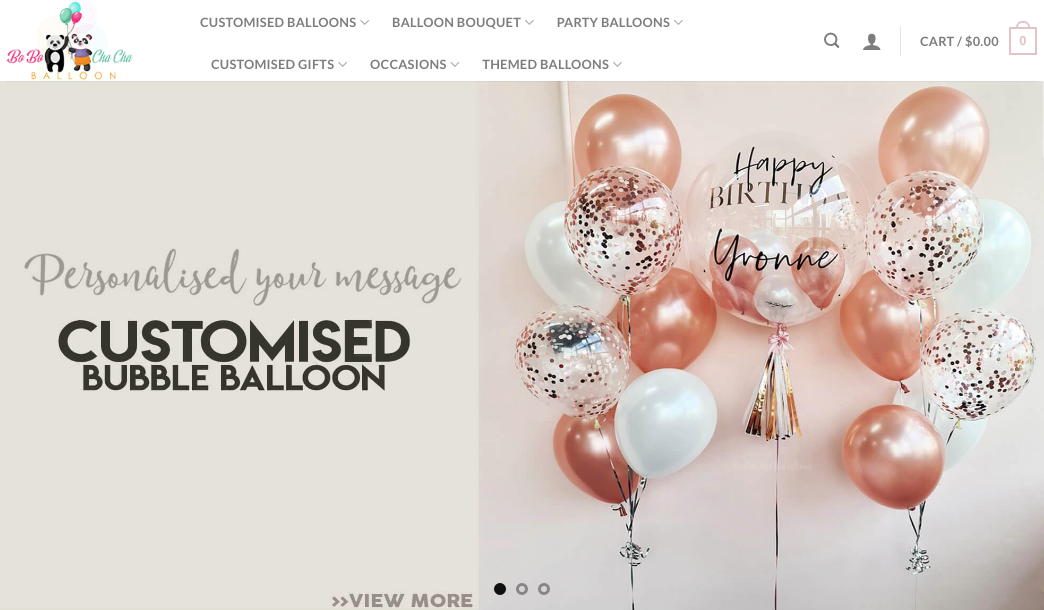The width and height of the screenshot is (1044, 610).
Task: Open the Customised Gifts menu item
Action: (x=272, y=65)
